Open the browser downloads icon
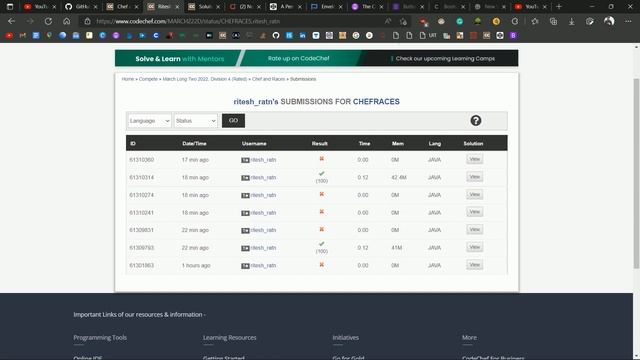The width and height of the screenshot is (640, 360). point(571,21)
